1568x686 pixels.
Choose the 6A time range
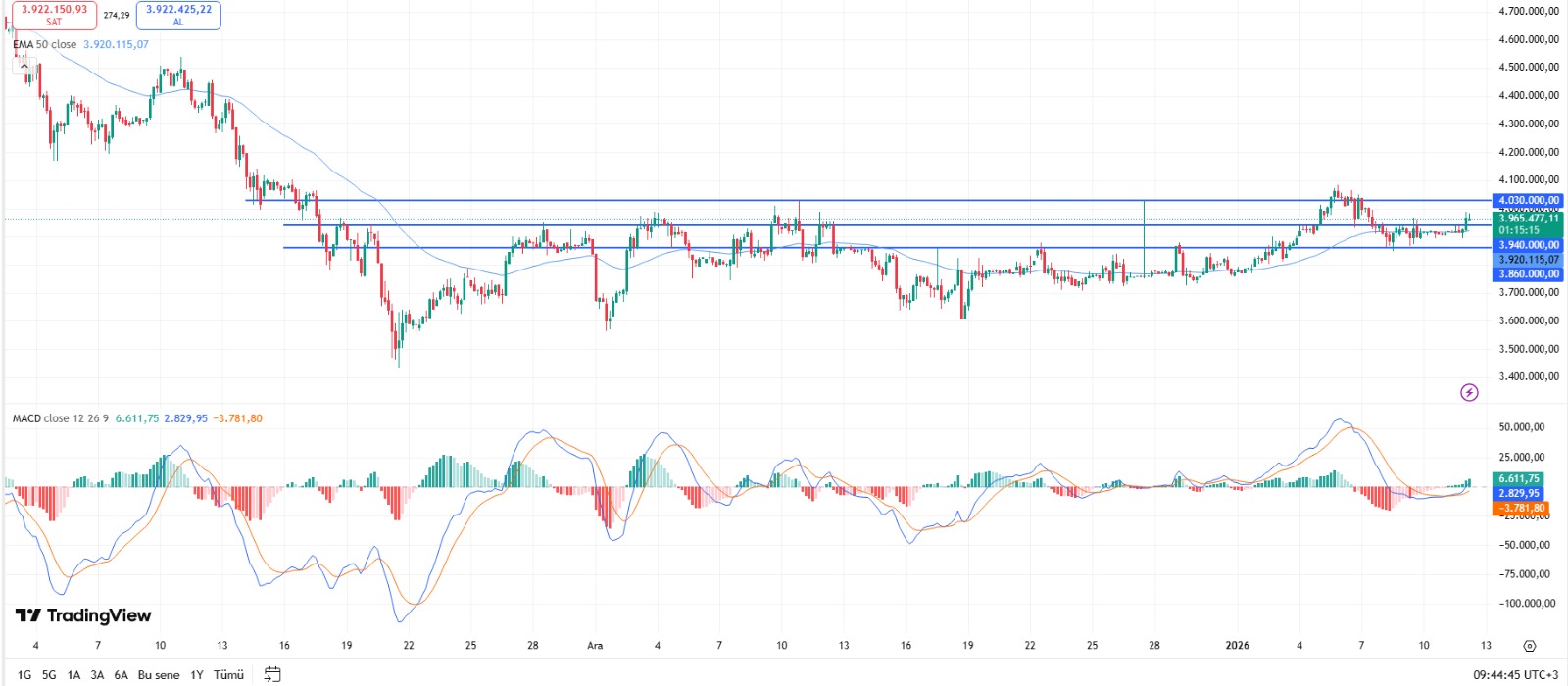[122, 674]
